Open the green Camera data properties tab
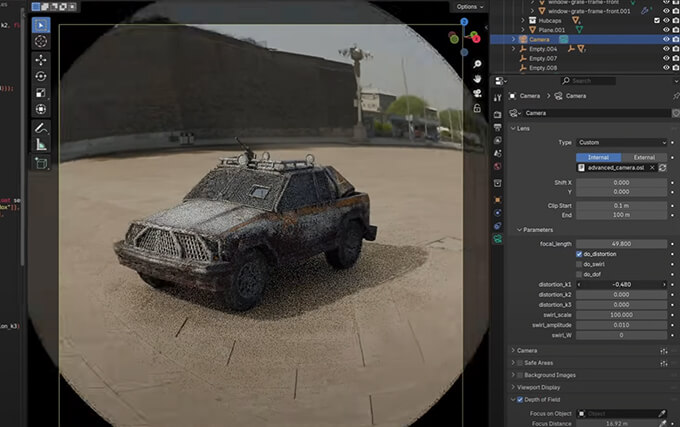The image size is (680, 427). click(x=497, y=239)
